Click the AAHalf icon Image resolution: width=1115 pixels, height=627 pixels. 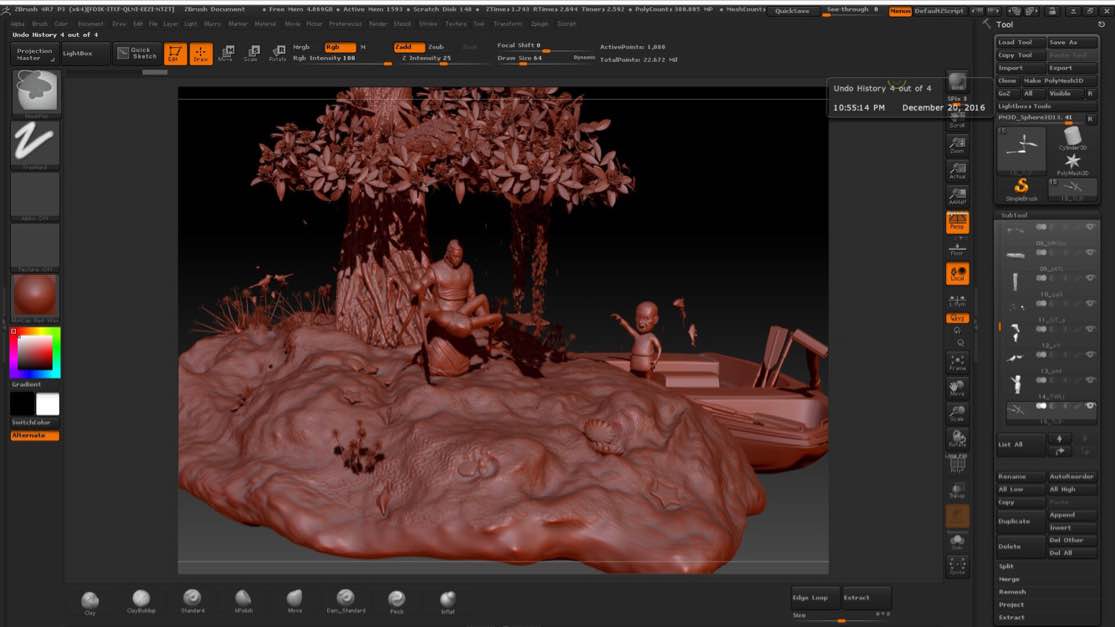tap(957, 196)
